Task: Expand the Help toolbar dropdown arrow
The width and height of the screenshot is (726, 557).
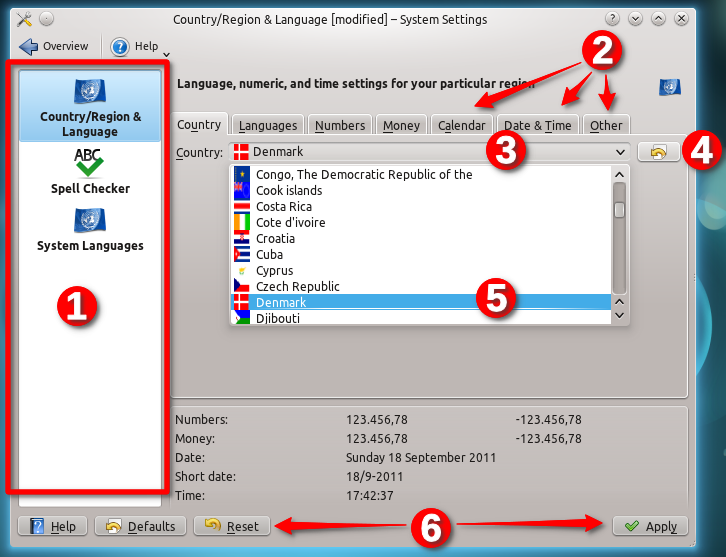Action: [x=166, y=54]
